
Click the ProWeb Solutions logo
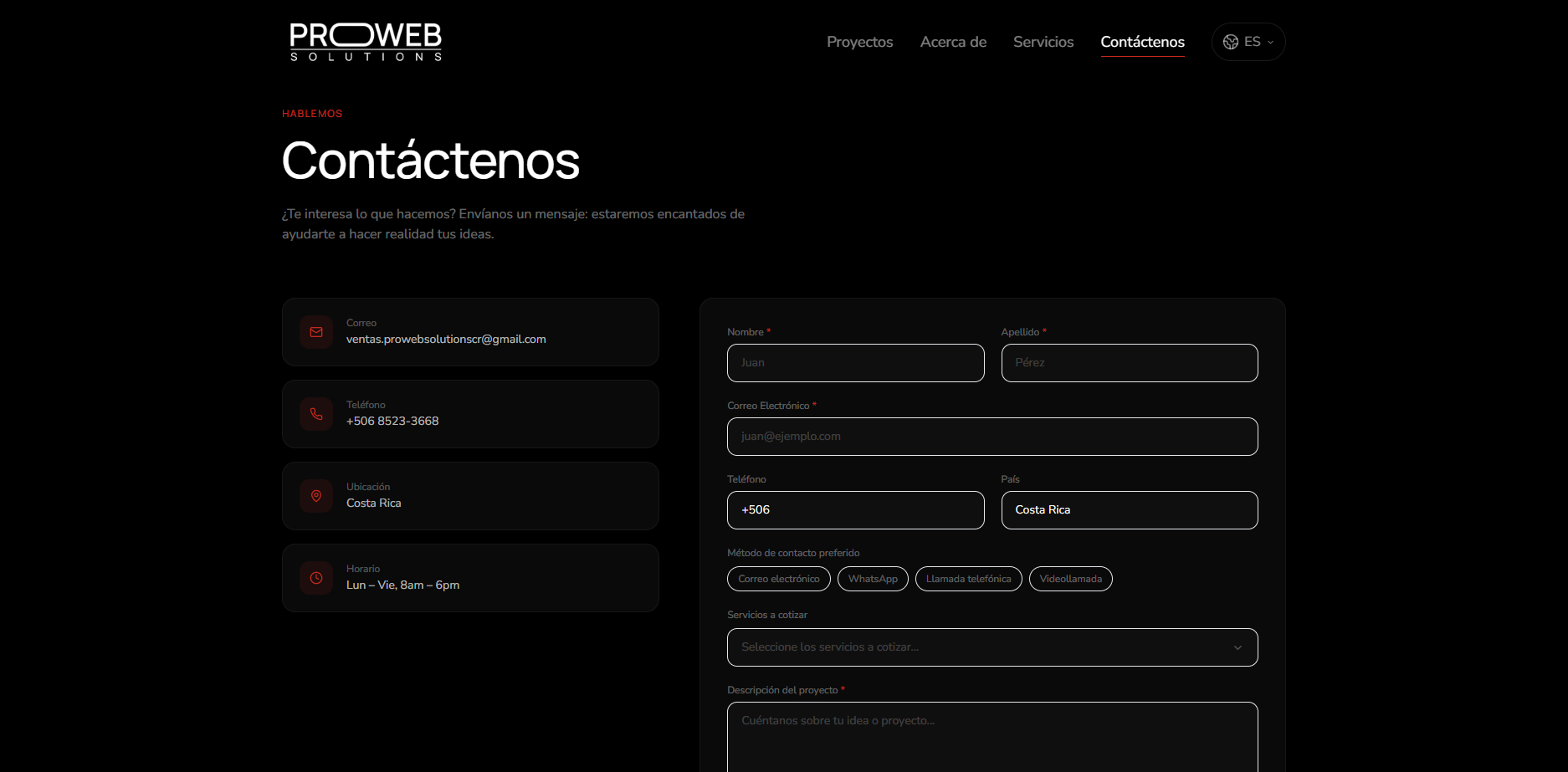[366, 42]
